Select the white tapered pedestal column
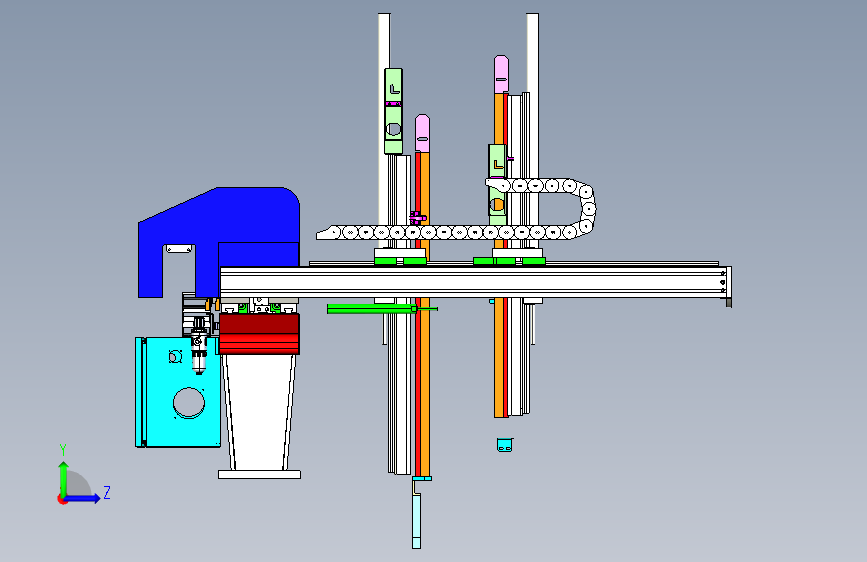Viewport: 867px width, 562px height. coord(259,412)
